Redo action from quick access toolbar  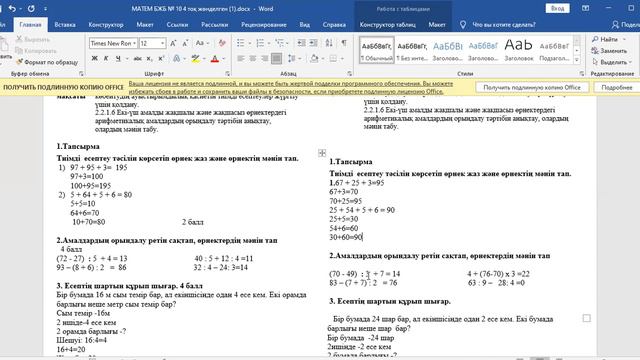tap(31, 9)
